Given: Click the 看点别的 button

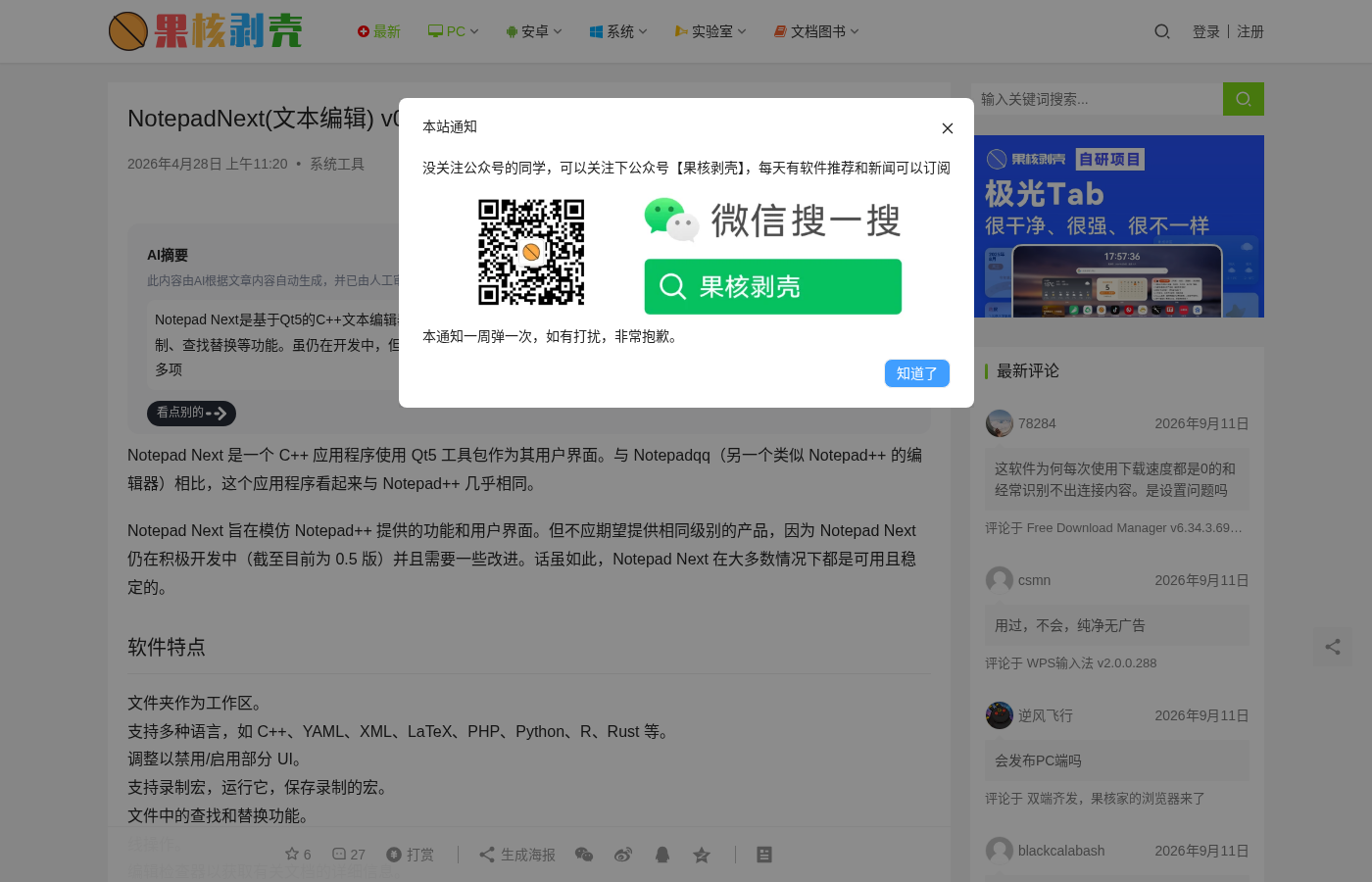Looking at the screenshot, I should tap(191, 414).
